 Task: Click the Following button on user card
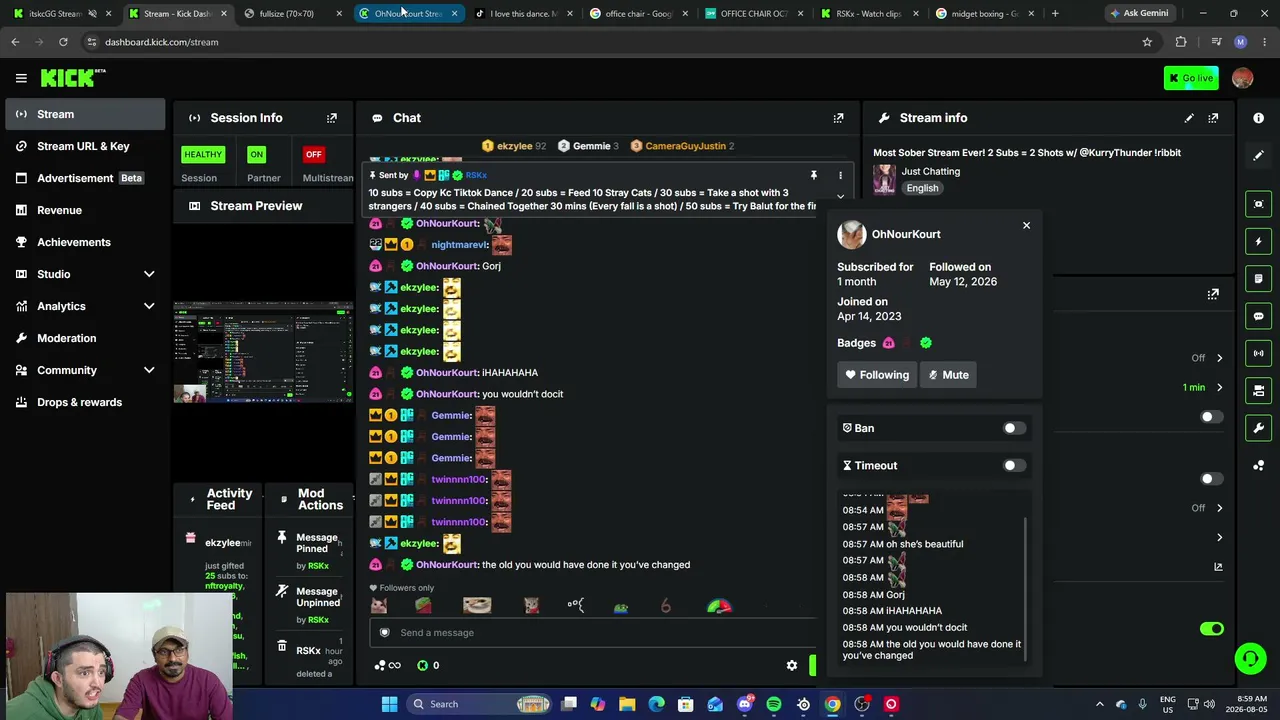click(877, 375)
